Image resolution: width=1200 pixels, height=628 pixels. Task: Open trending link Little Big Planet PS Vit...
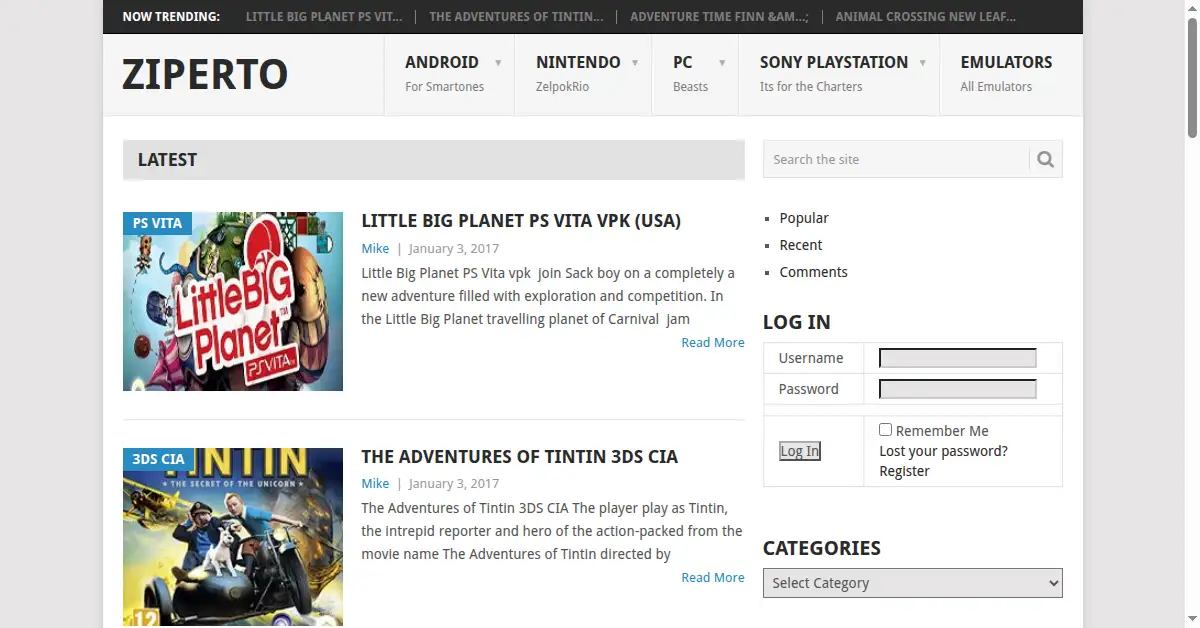point(324,17)
